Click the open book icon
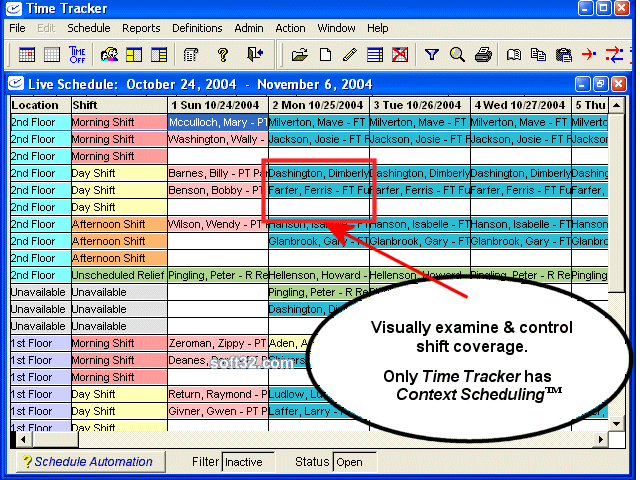This screenshot has width=640, height=480. point(514,54)
